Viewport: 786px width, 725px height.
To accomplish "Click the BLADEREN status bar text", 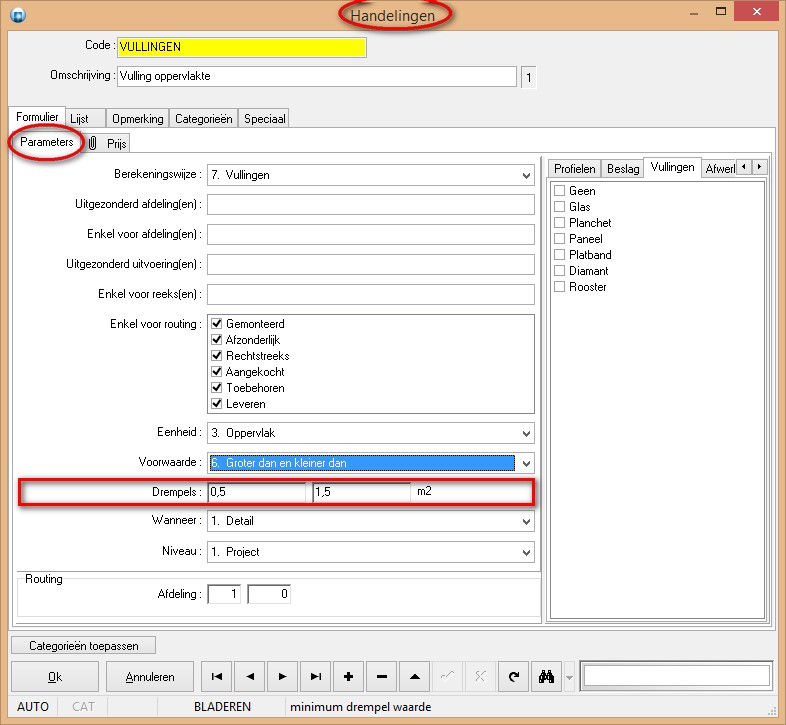I will 222,707.
